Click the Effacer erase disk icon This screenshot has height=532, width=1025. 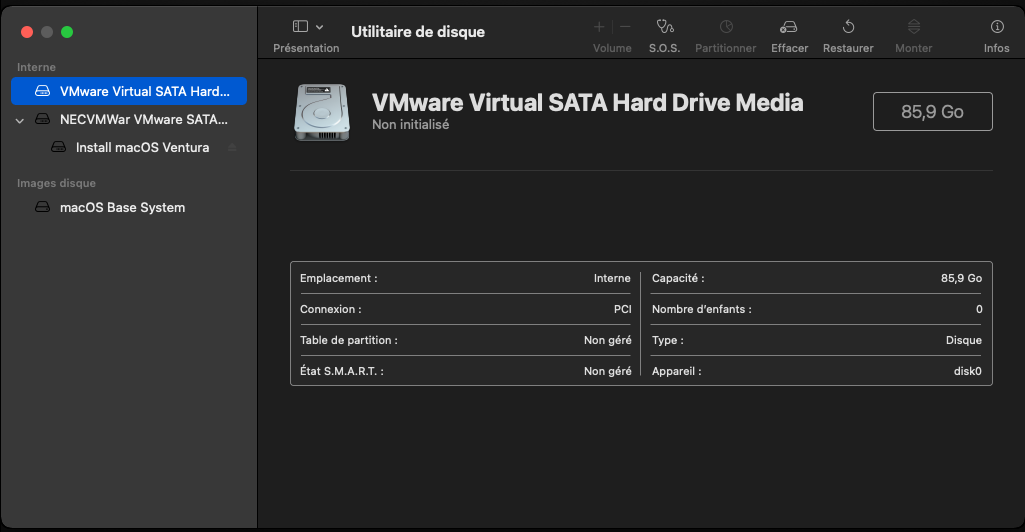click(x=789, y=27)
